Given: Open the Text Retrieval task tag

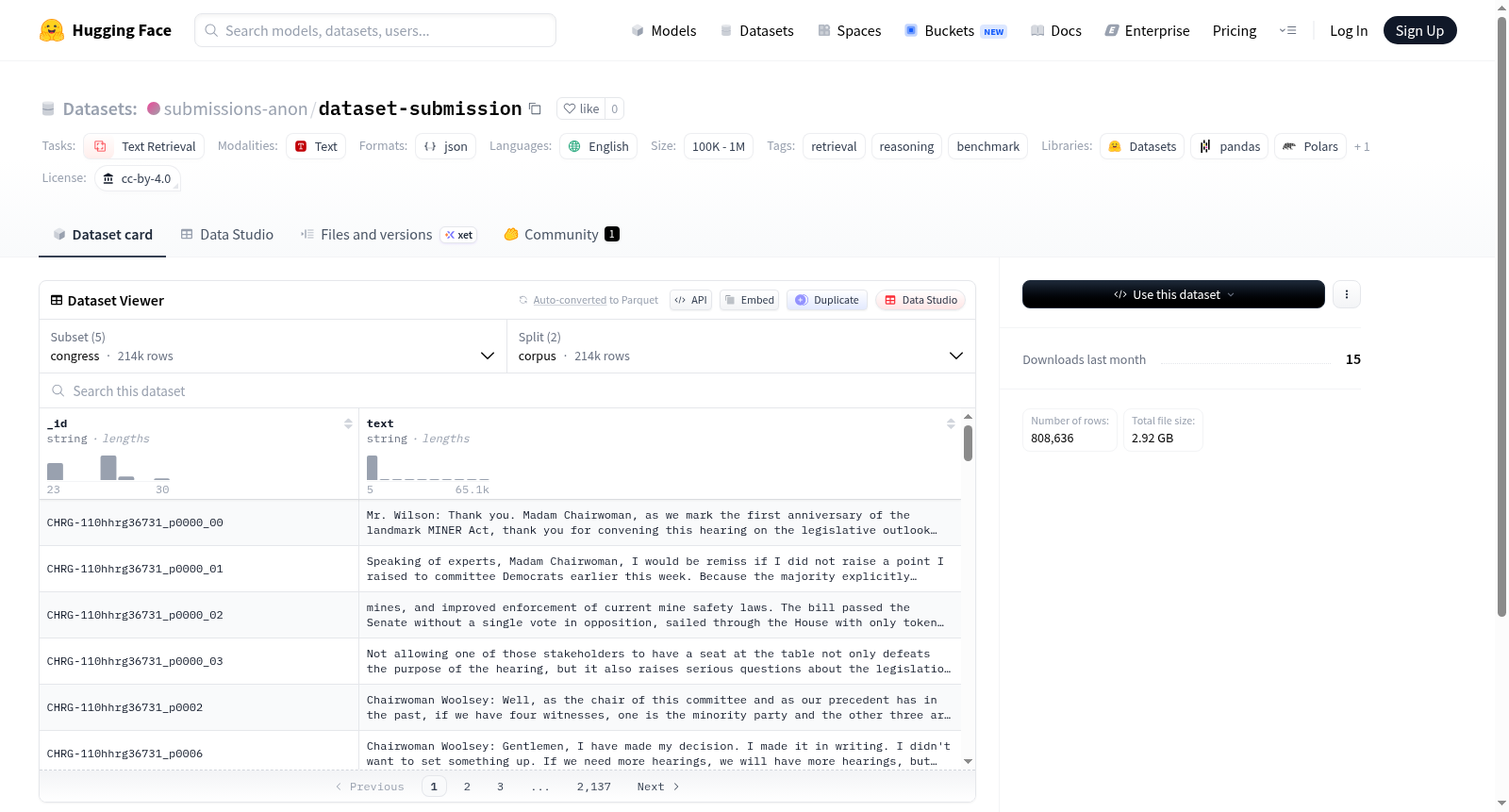Looking at the screenshot, I should (x=143, y=146).
